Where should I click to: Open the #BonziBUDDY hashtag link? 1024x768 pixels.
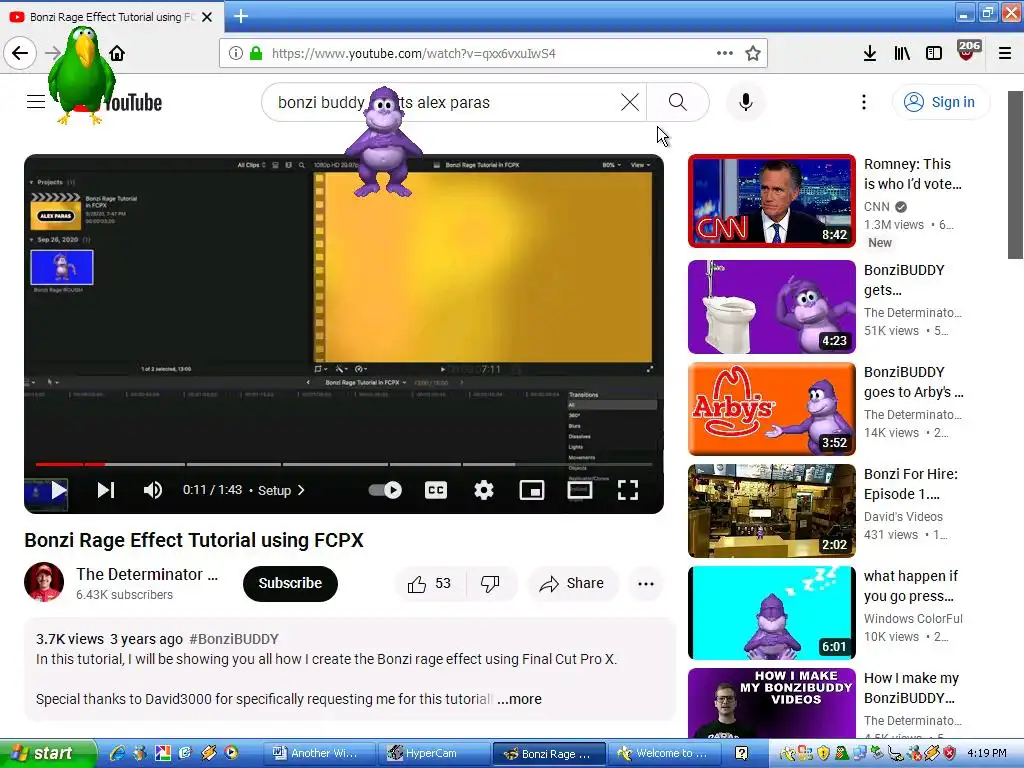coord(234,639)
